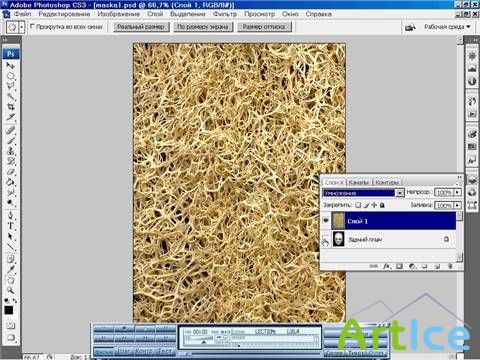The image size is (480, 360).
Task: Select the Burn tool
Action: coord(10,203)
